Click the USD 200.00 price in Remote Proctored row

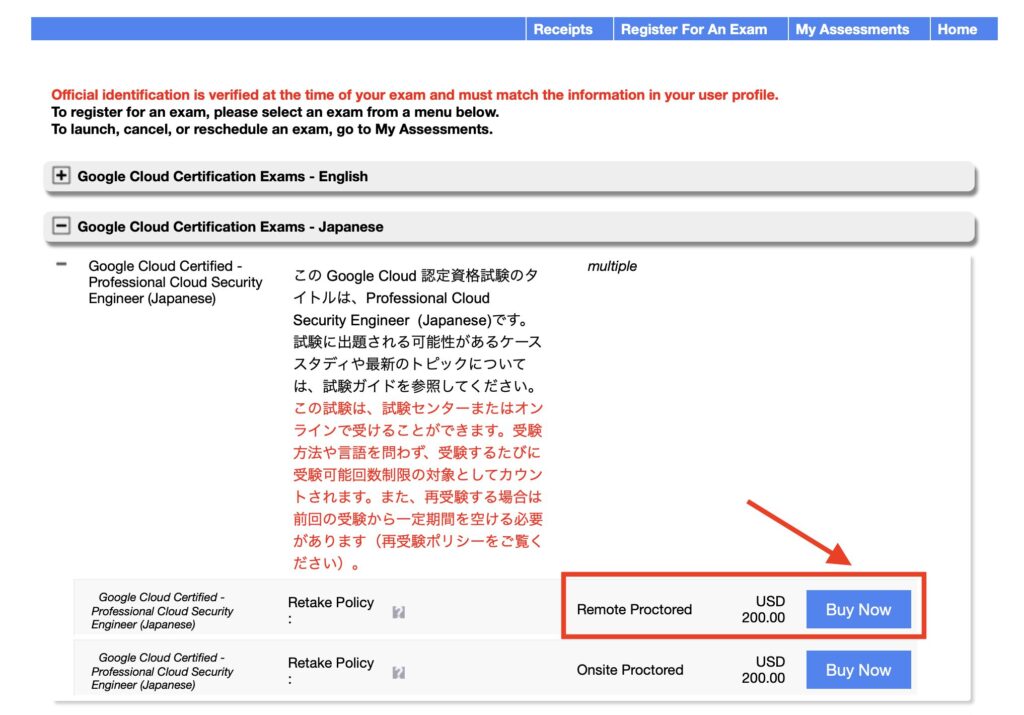[763, 609]
